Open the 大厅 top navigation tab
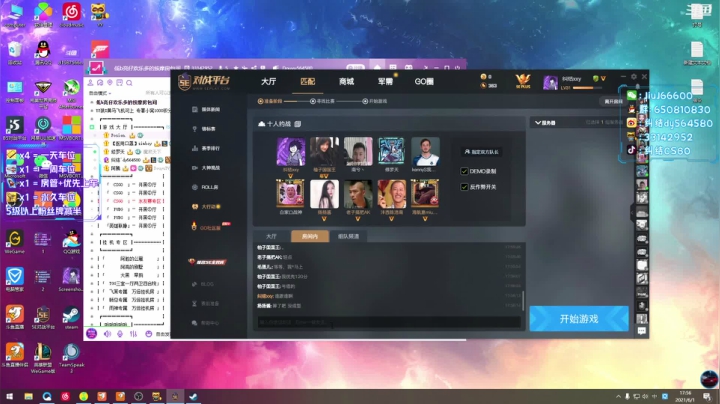The width and height of the screenshot is (720, 404). click(x=269, y=82)
